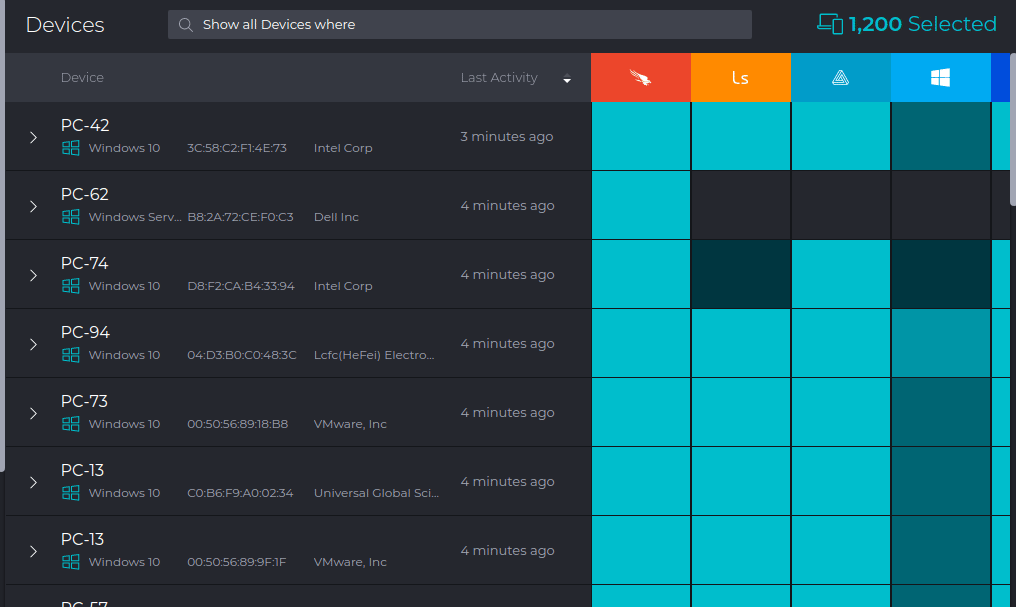Click PC-74's dark cell in the Lansweeper column
The image size is (1016, 607).
[740, 274]
